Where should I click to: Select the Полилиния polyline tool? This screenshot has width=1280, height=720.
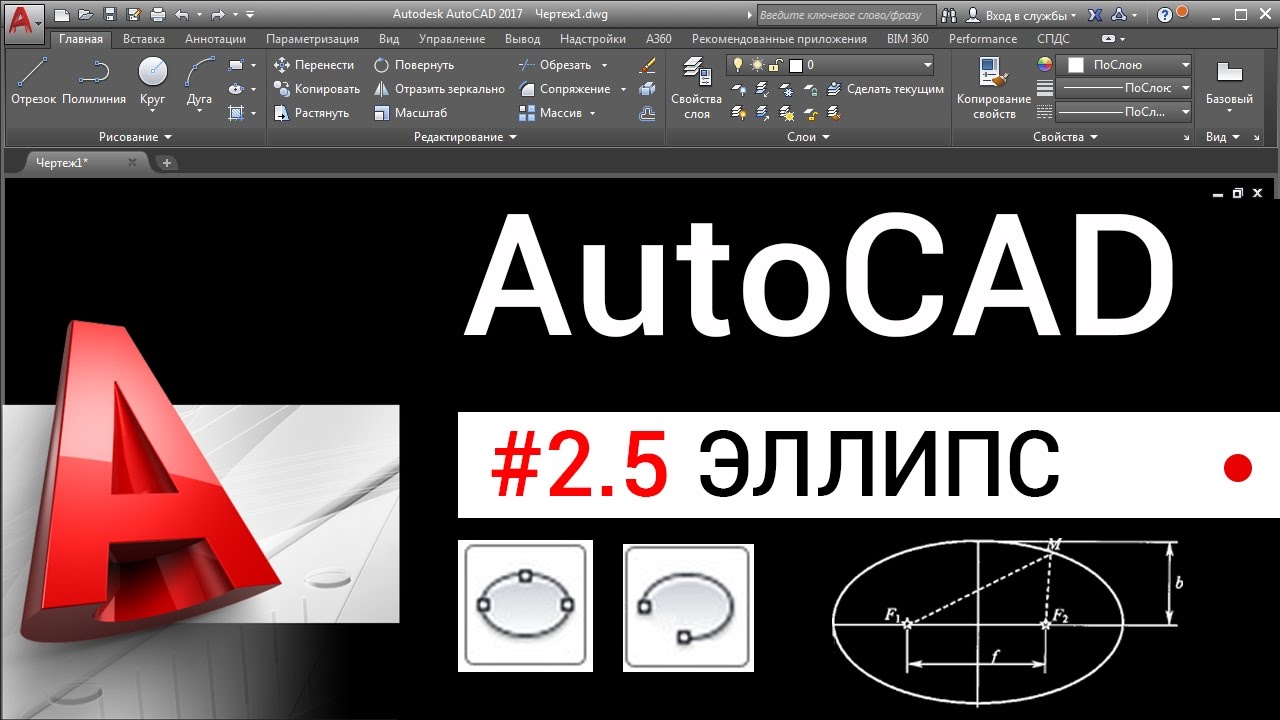coord(94,82)
